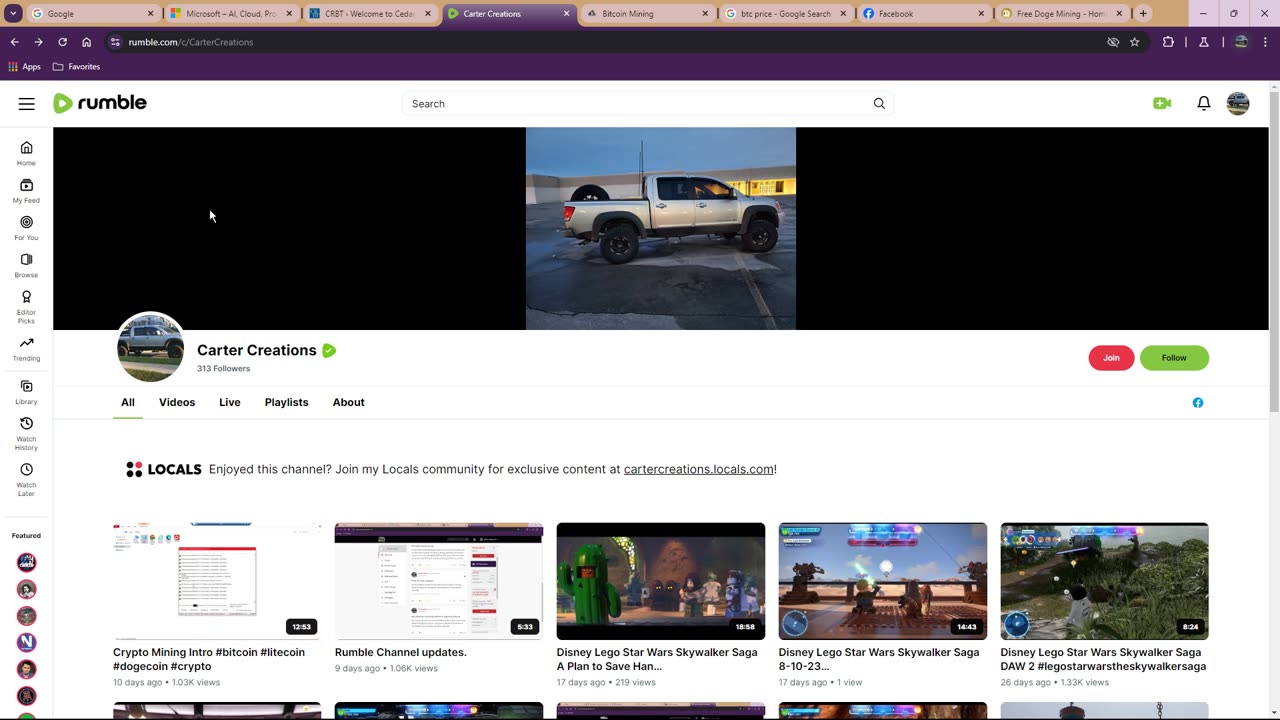
Task: Open a new browser tab
Action: point(1143,14)
